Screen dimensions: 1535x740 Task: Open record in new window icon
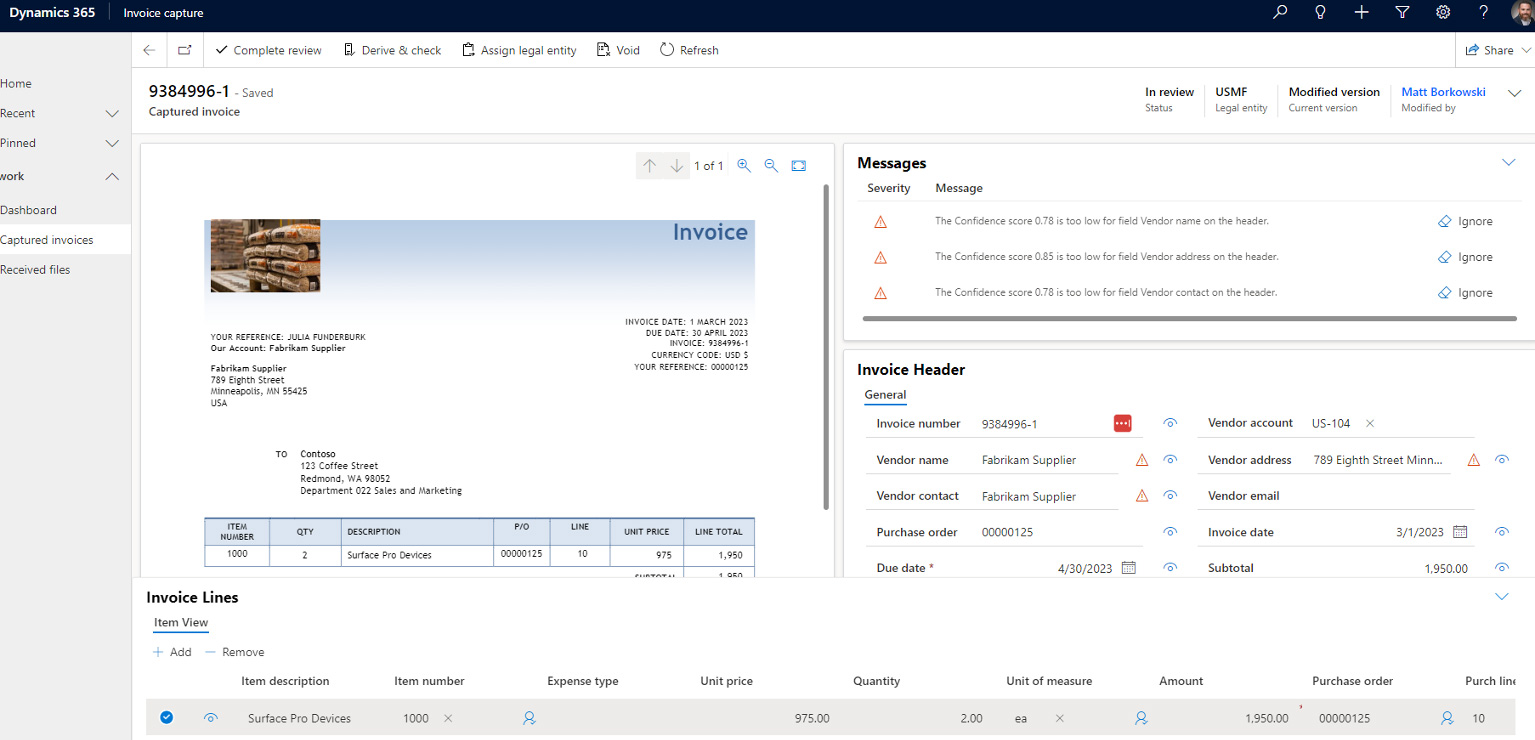point(184,50)
